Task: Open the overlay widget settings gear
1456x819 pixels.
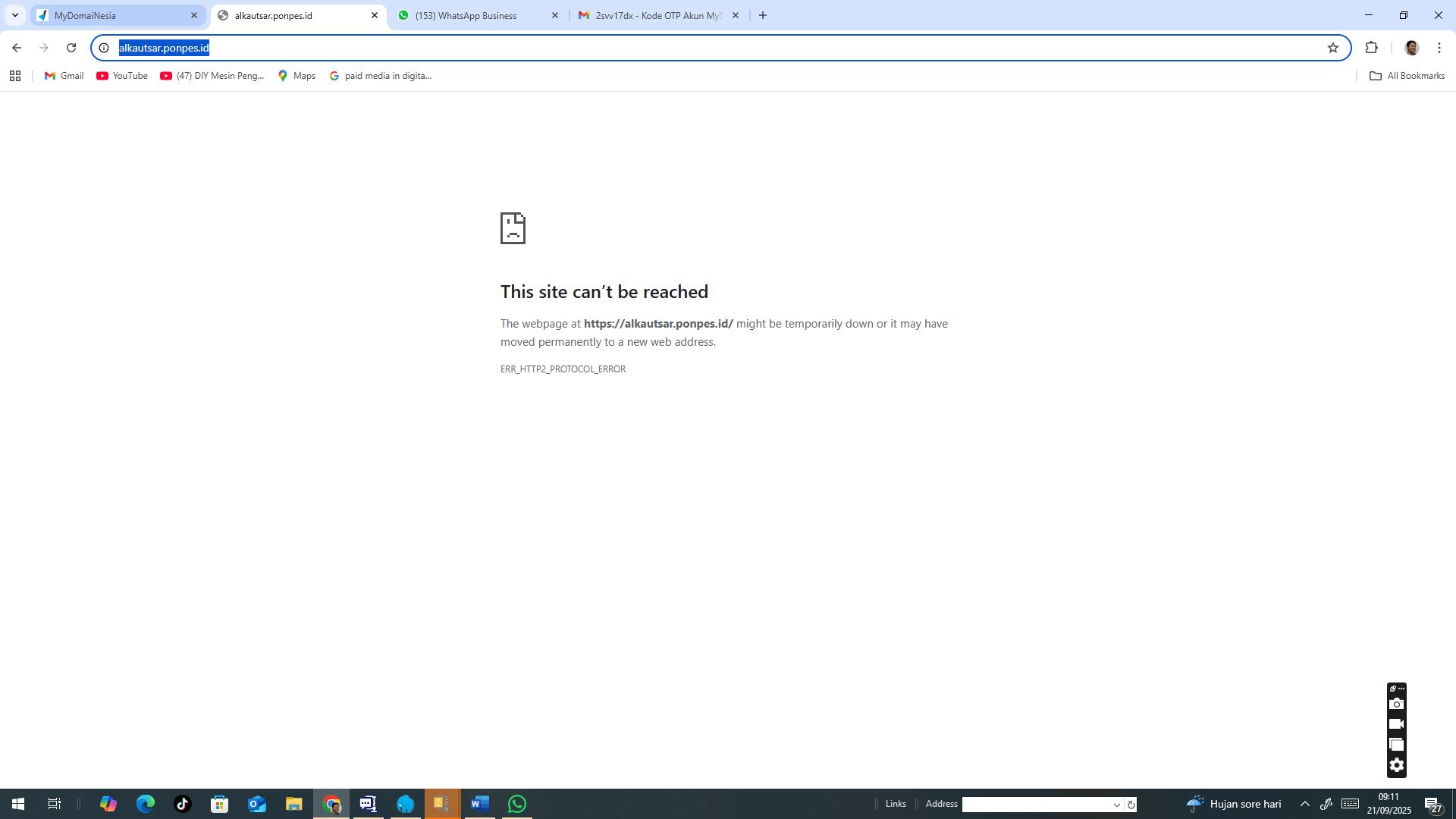Action: coord(1397,765)
